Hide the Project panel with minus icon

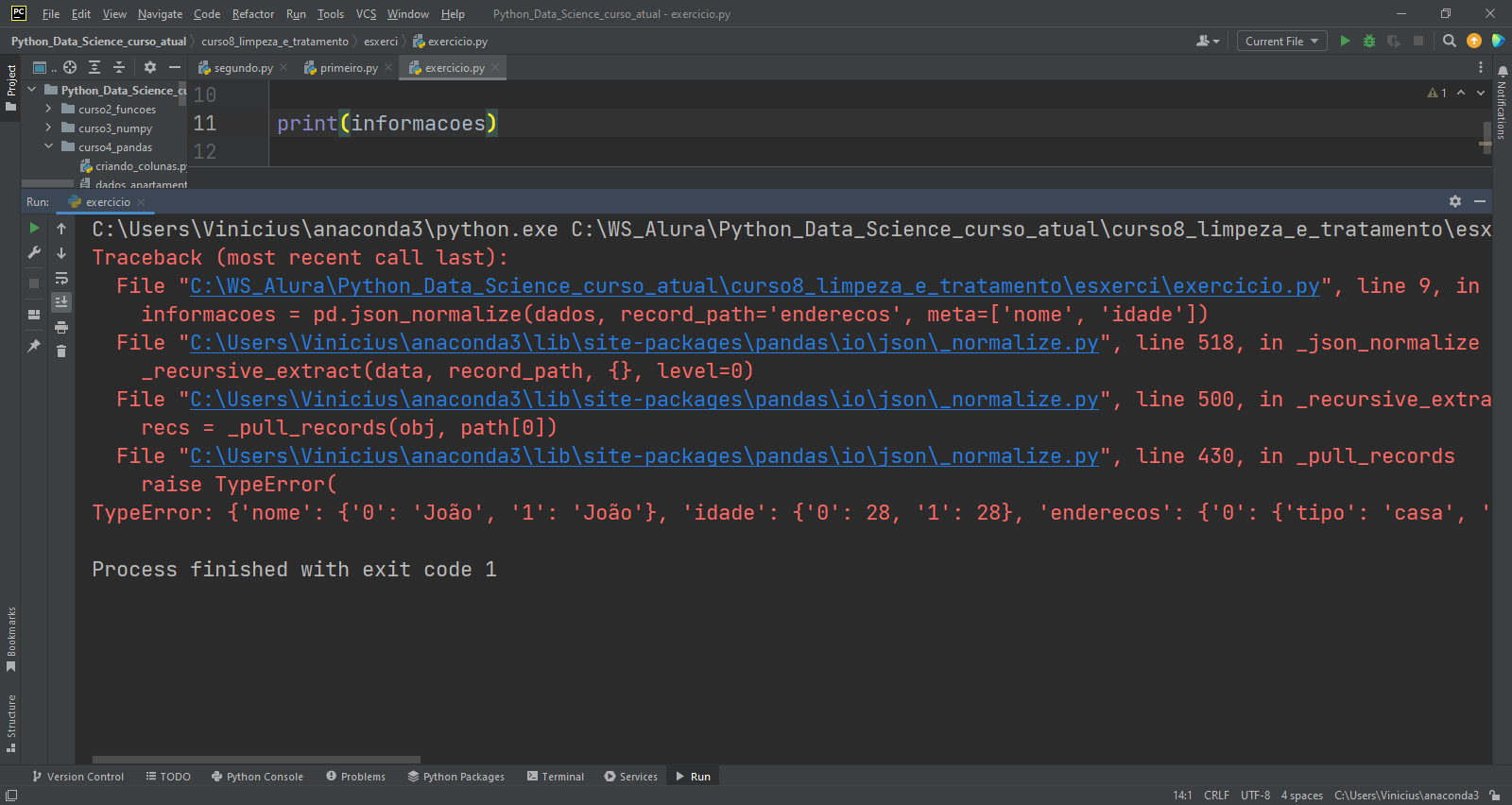point(174,67)
